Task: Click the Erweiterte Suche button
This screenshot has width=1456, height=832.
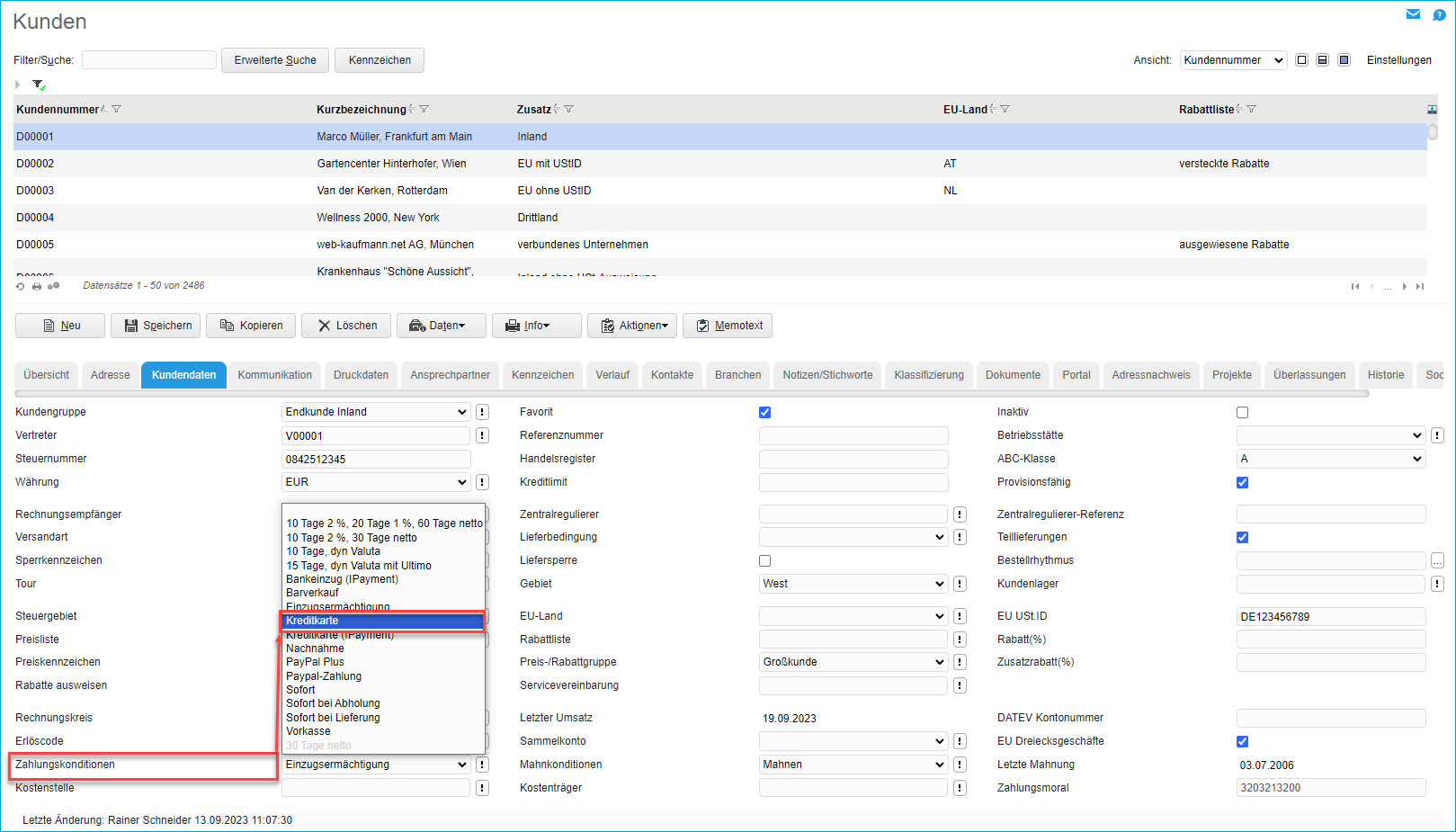Action: (x=275, y=60)
